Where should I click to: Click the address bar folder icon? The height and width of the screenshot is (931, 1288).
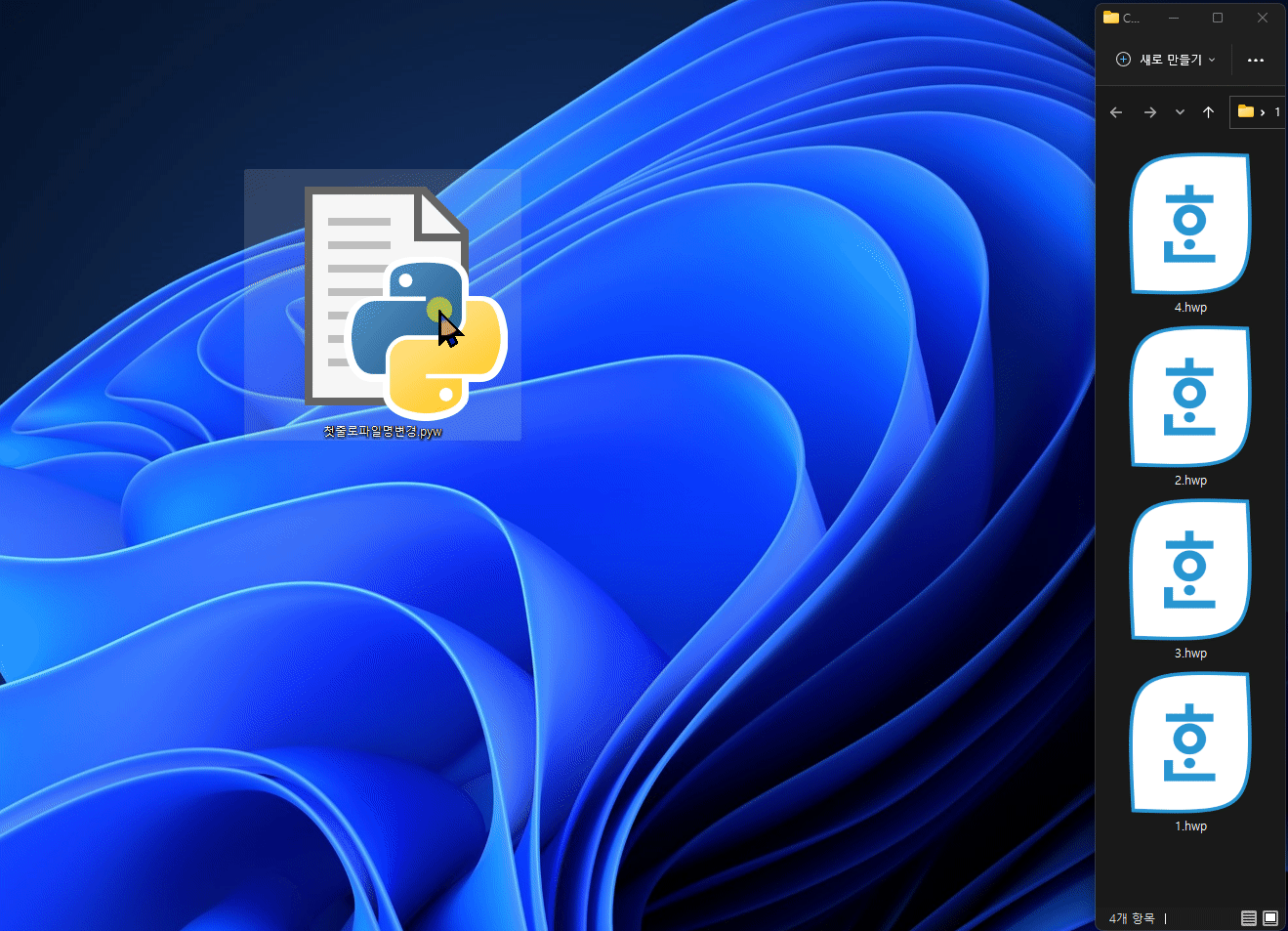(x=1245, y=111)
